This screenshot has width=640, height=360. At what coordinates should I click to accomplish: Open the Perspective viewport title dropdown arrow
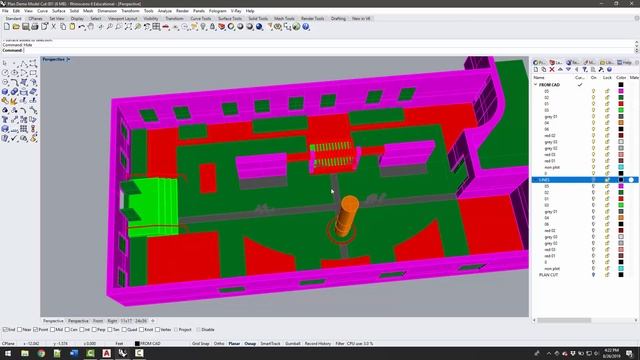[x=68, y=60]
